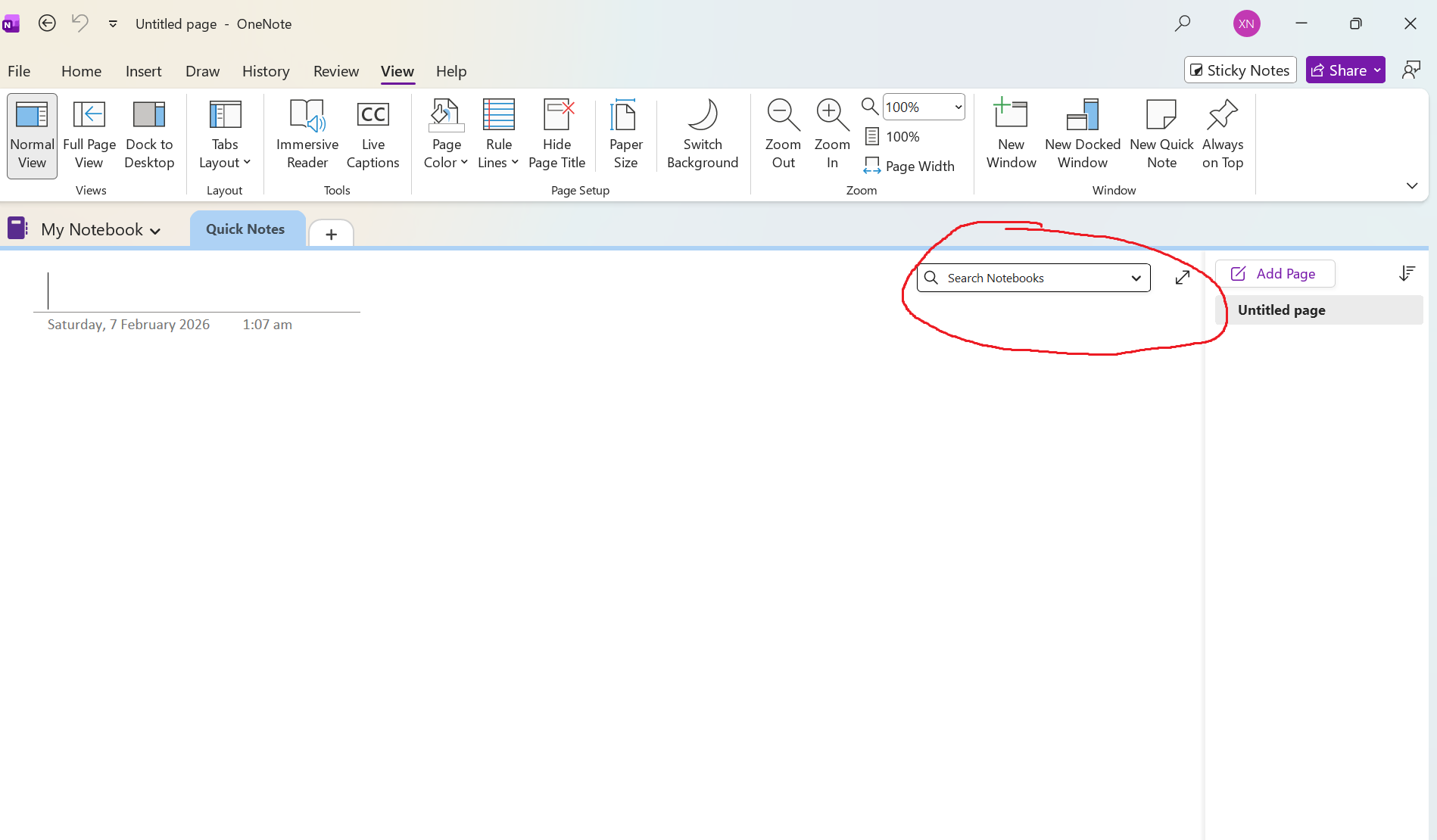1437x840 pixels.
Task: Enable Full Page View
Action: [89, 135]
